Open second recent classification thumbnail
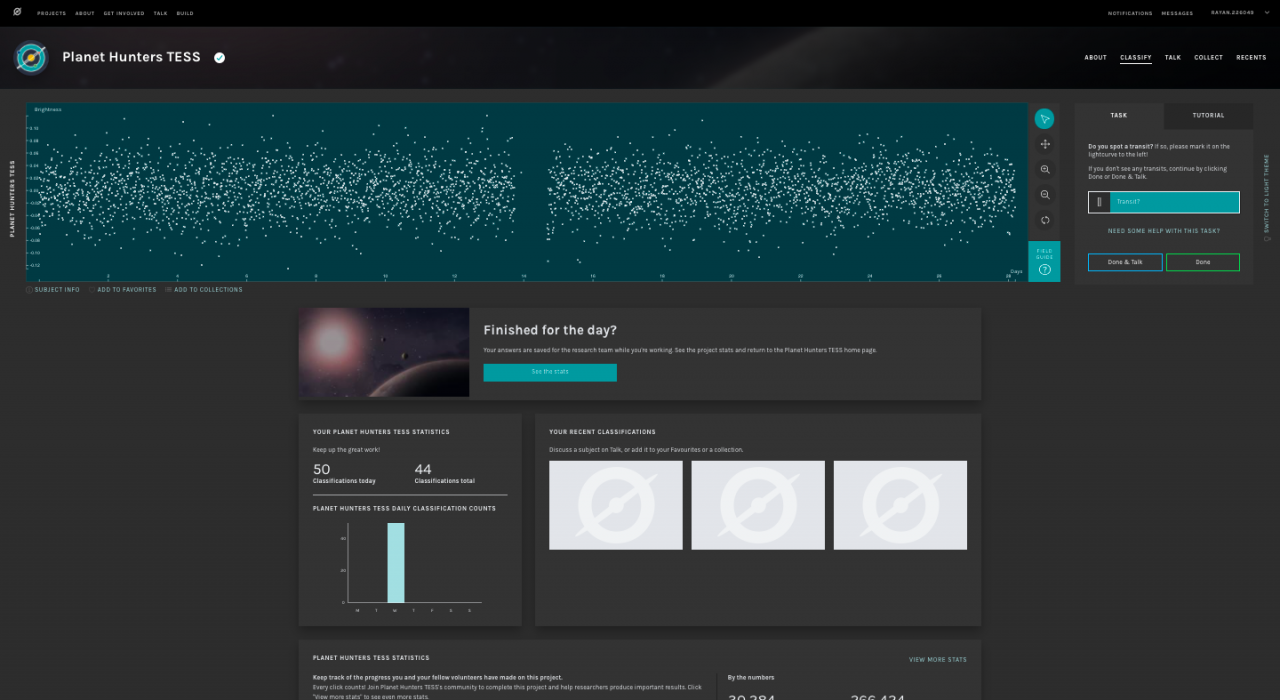Screen dimensions: 1280x700 [x=758, y=505]
